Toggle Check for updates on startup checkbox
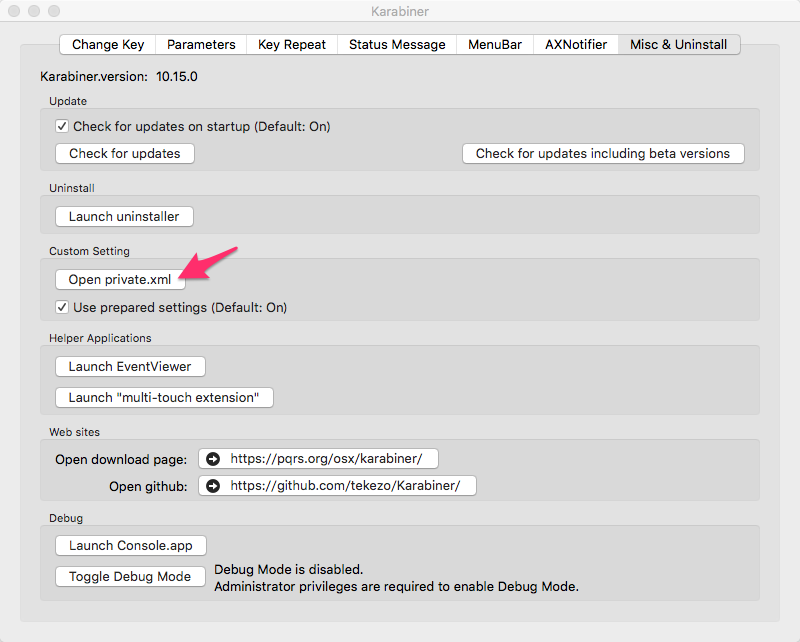Image resolution: width=800 pixels, height=642 pixels. coord(62,126)
